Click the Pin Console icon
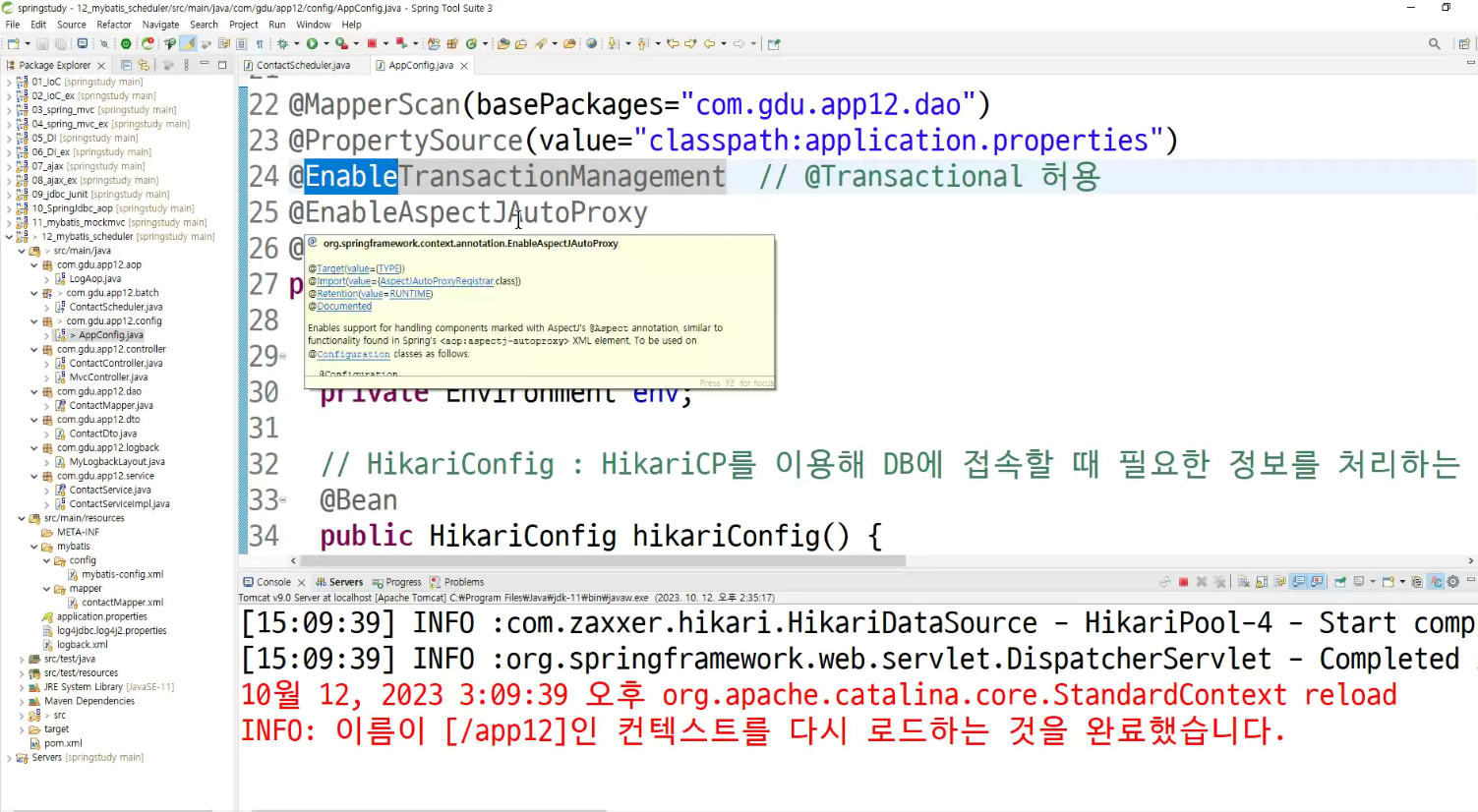Screen dimensions: 1478x812 [x=1339, y=582]
